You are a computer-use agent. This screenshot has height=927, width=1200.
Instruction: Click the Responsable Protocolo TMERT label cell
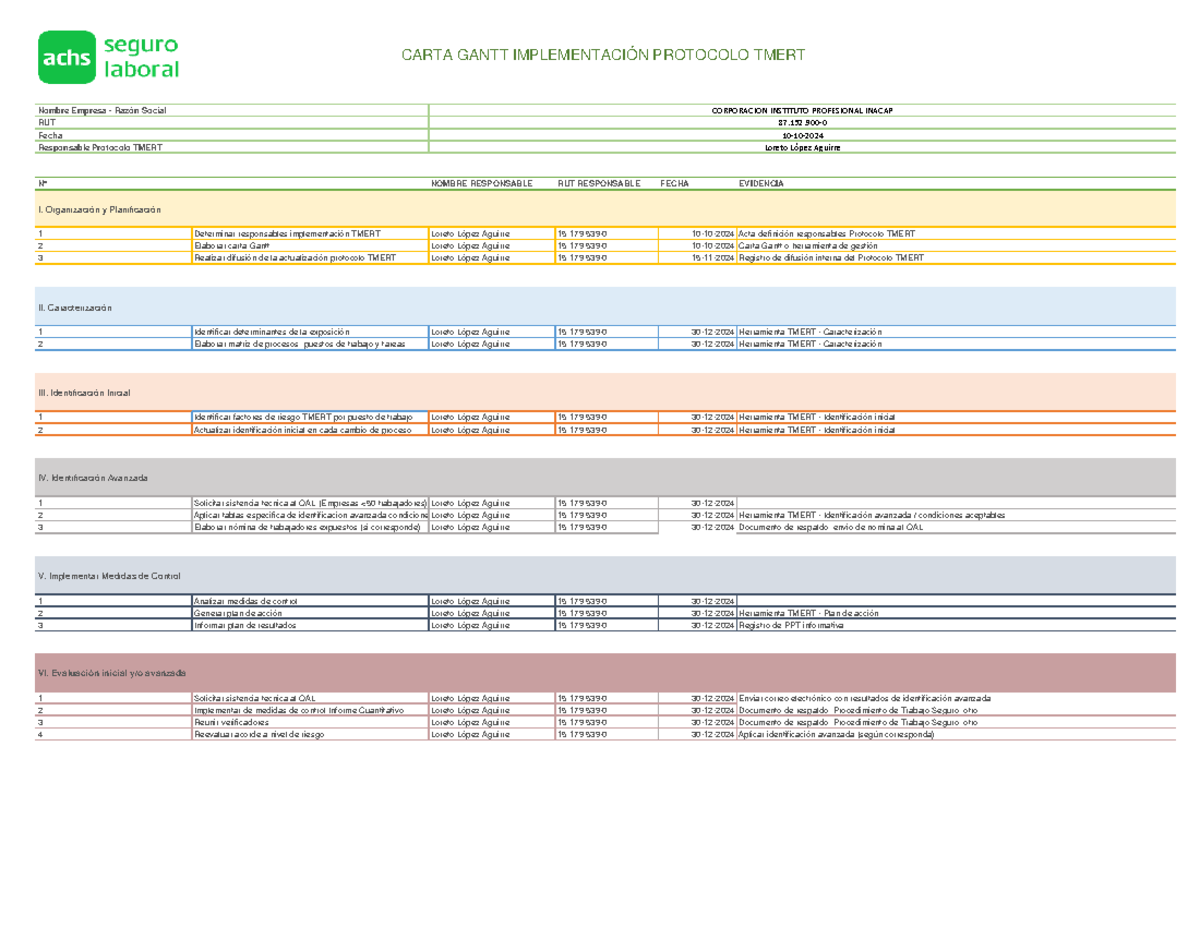99,147
